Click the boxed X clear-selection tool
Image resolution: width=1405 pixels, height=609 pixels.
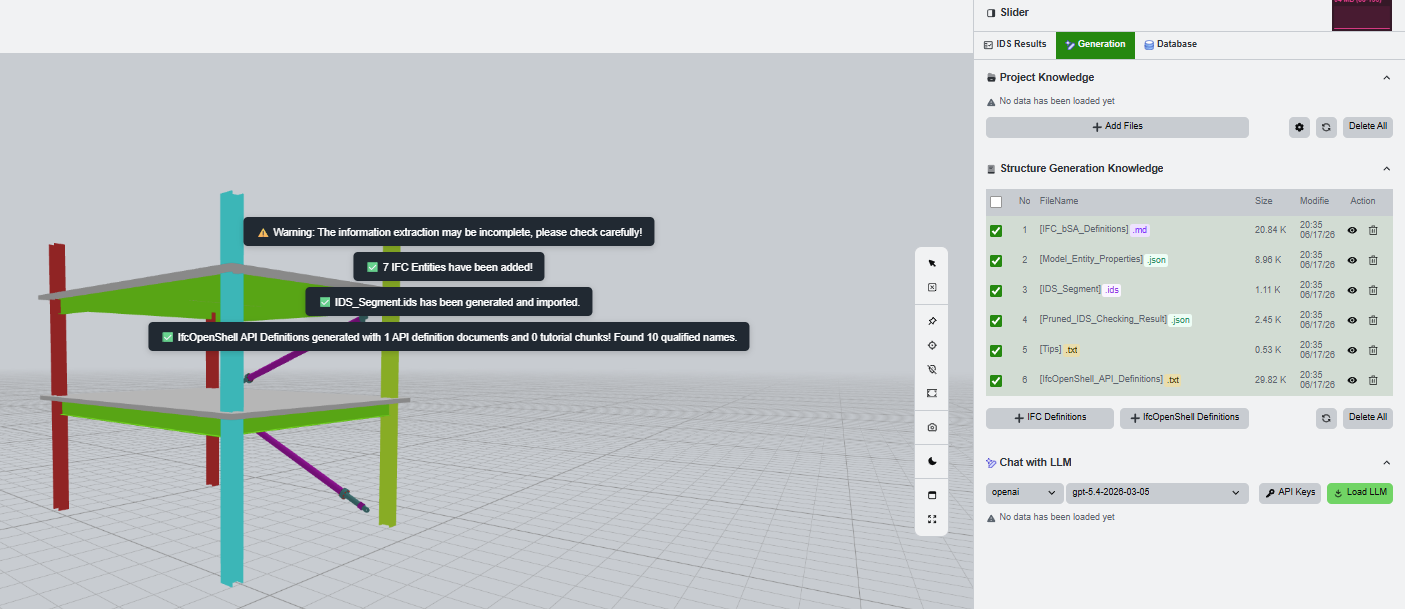(932, 287)
